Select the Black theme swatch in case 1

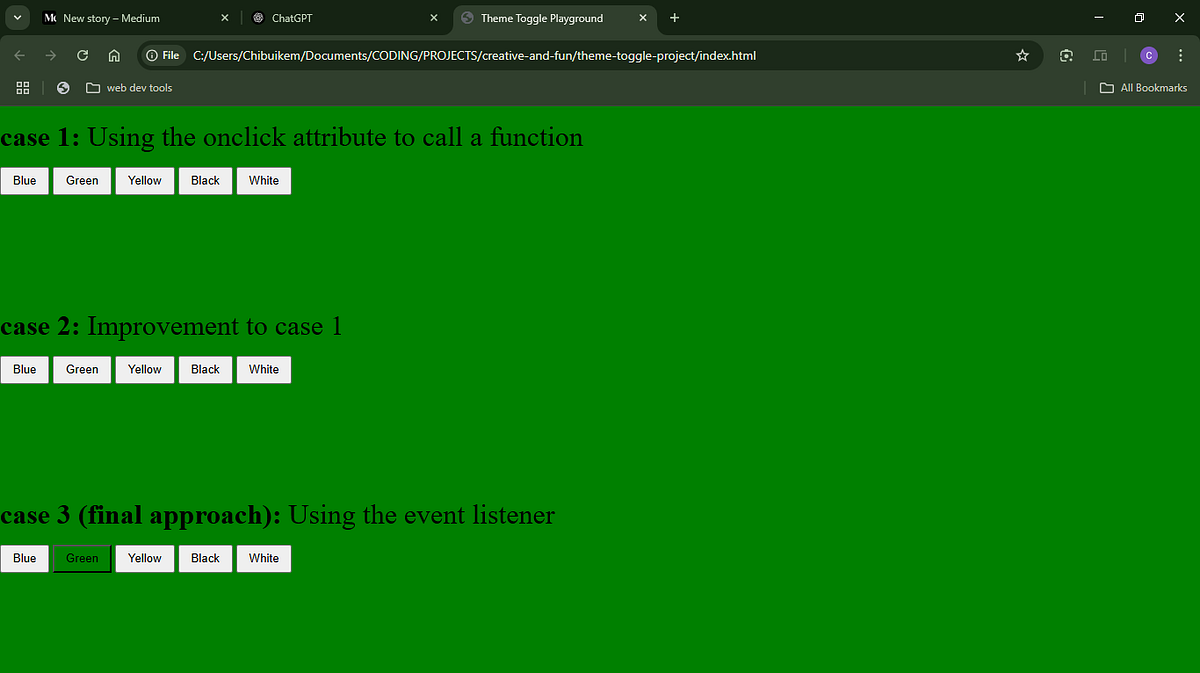click(205, 180)
